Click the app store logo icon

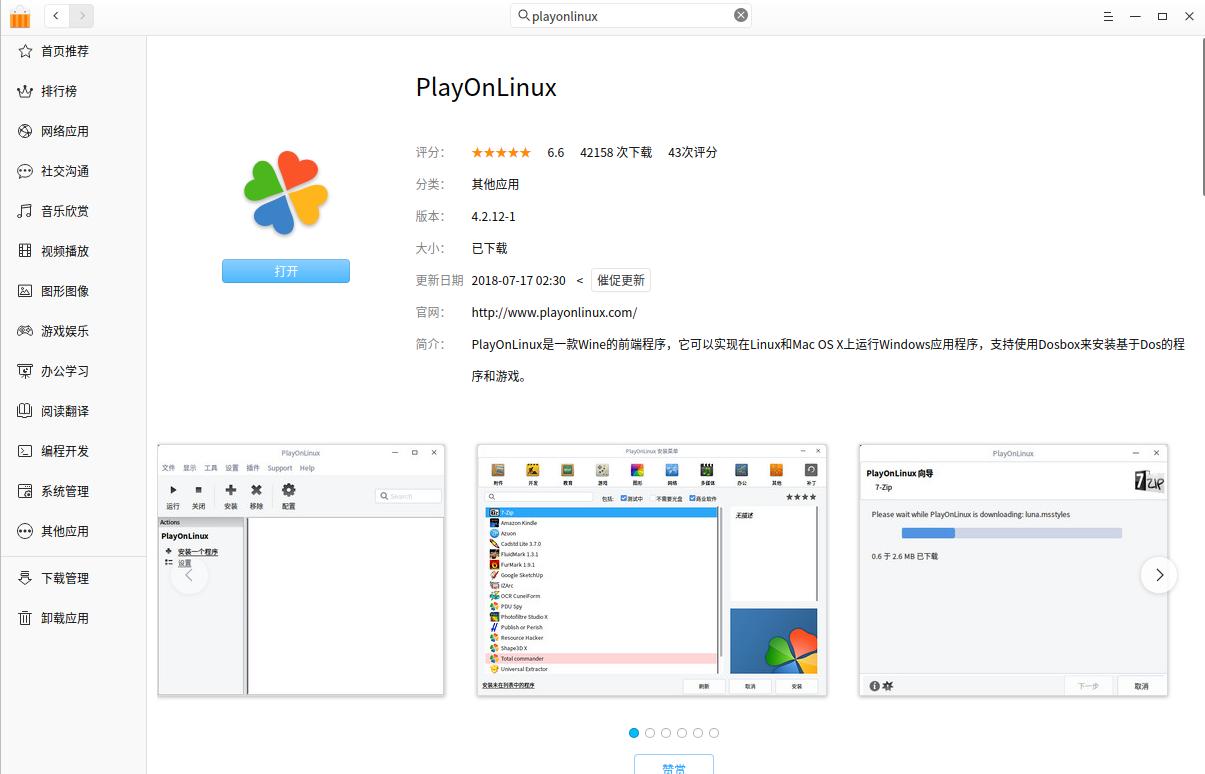point(19,16)
